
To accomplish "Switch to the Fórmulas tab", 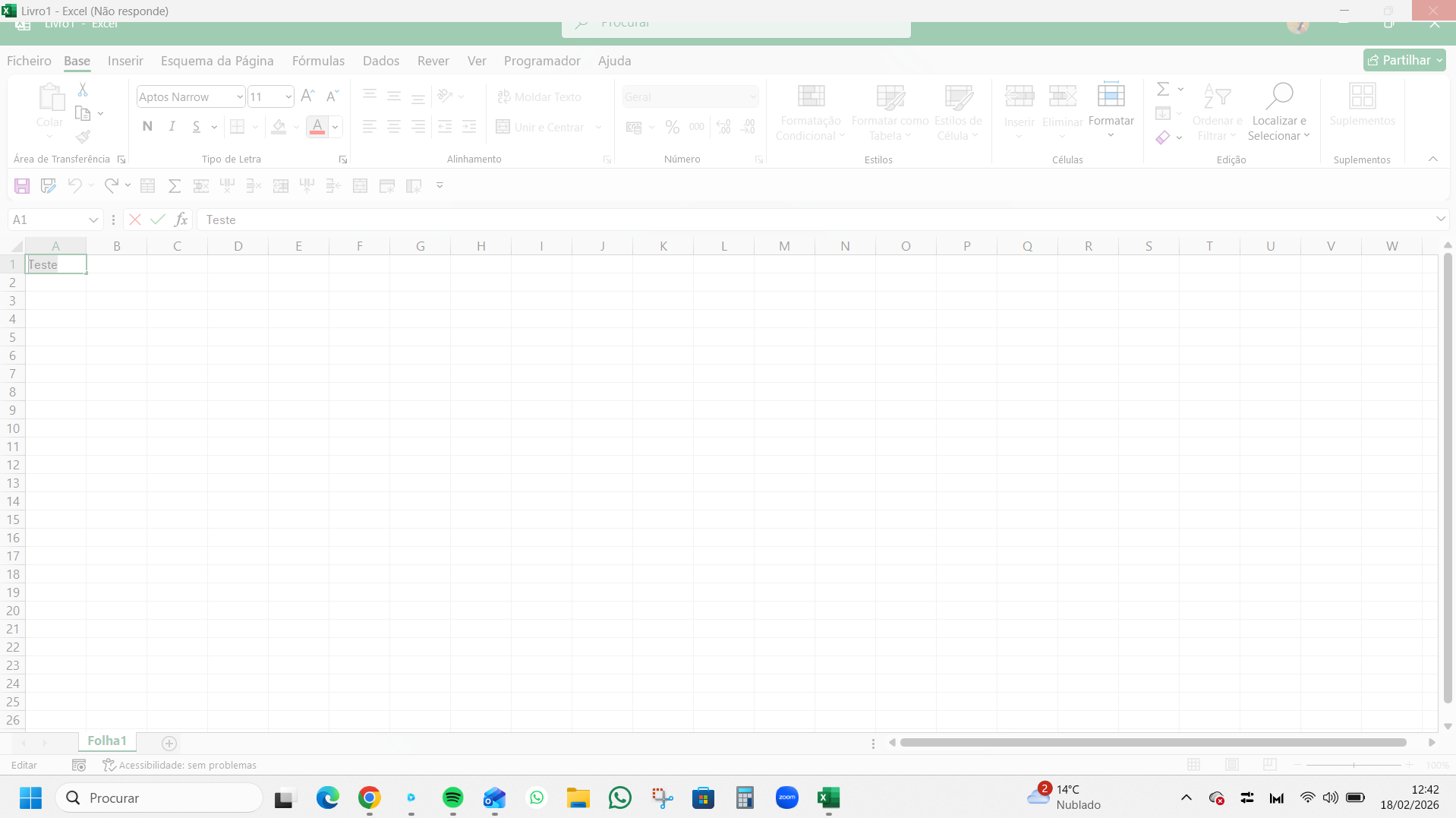I will click(x=318, y=61).
